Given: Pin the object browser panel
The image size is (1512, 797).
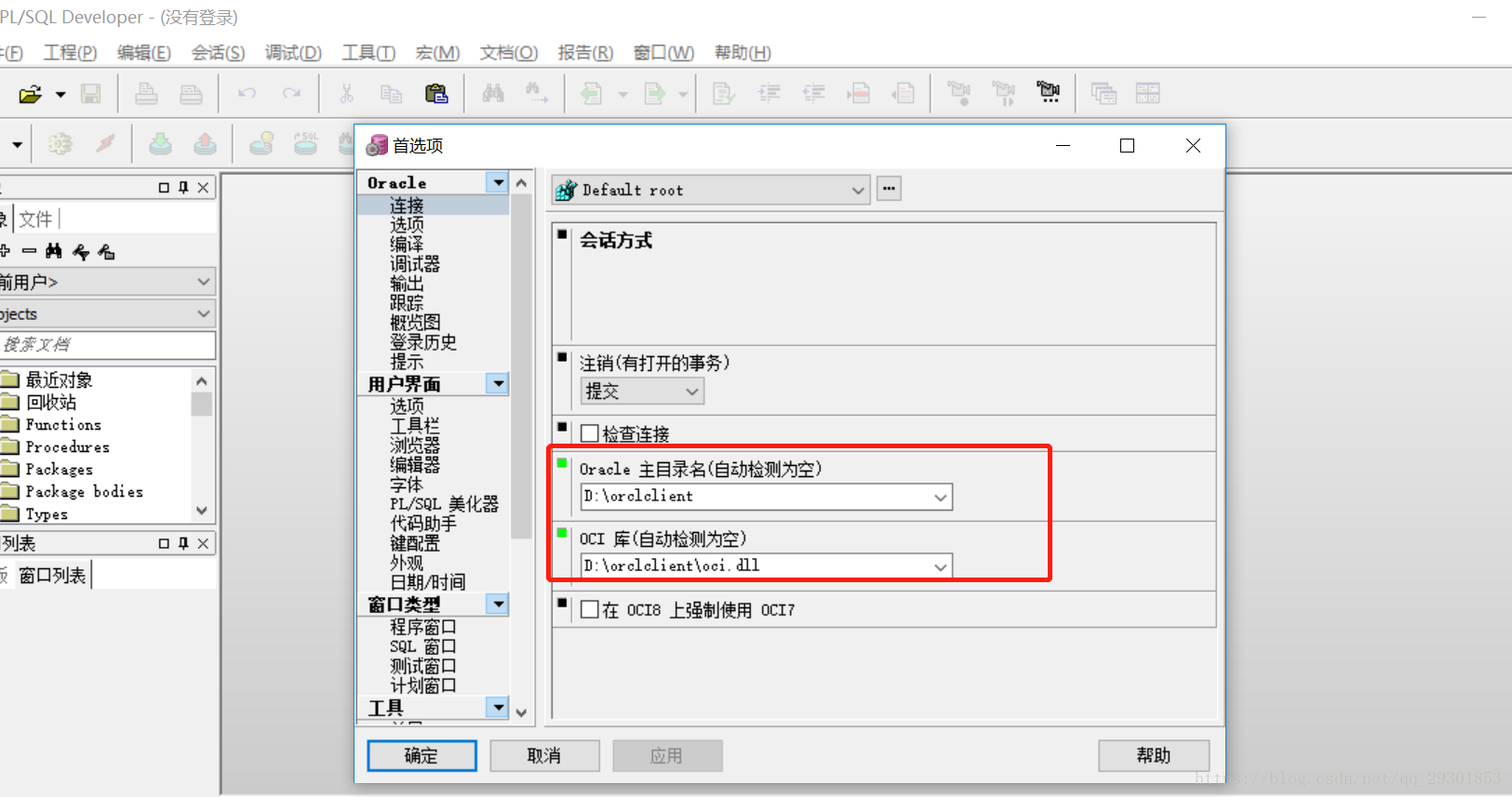Looking at the screenshot, I should coord(183,188).
